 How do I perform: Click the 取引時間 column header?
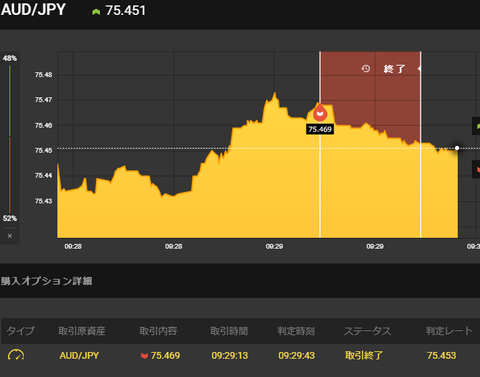pyautogui.click(x=229, y=331)
